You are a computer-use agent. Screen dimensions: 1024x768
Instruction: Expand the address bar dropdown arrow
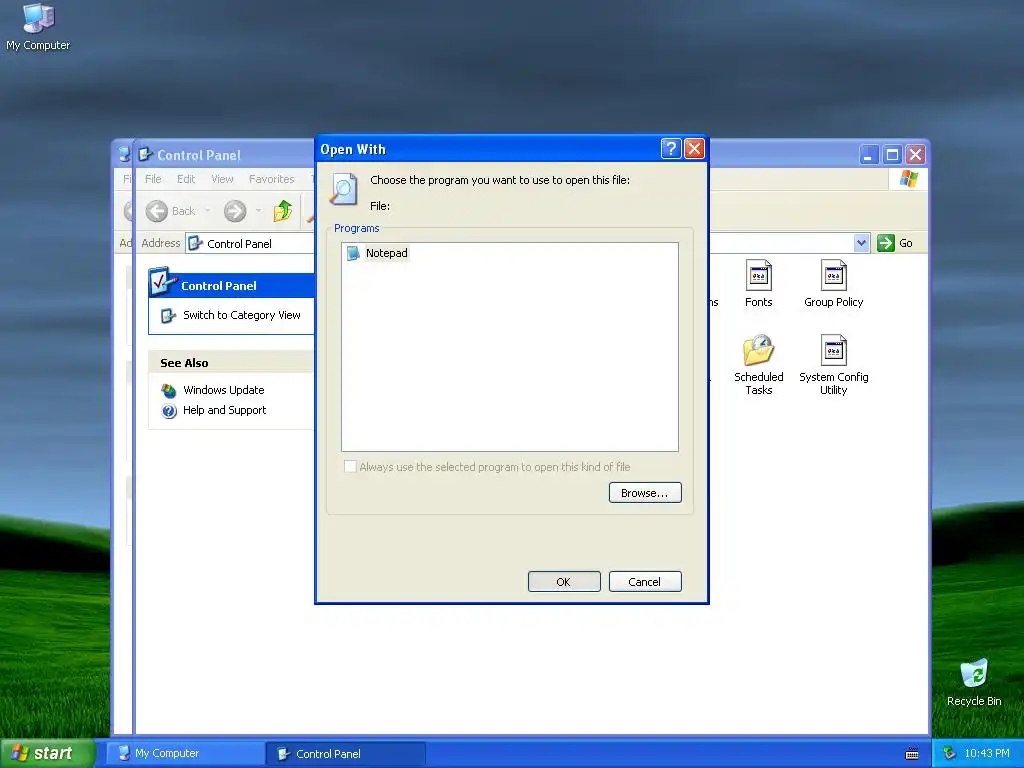click(x=861, y=243)
